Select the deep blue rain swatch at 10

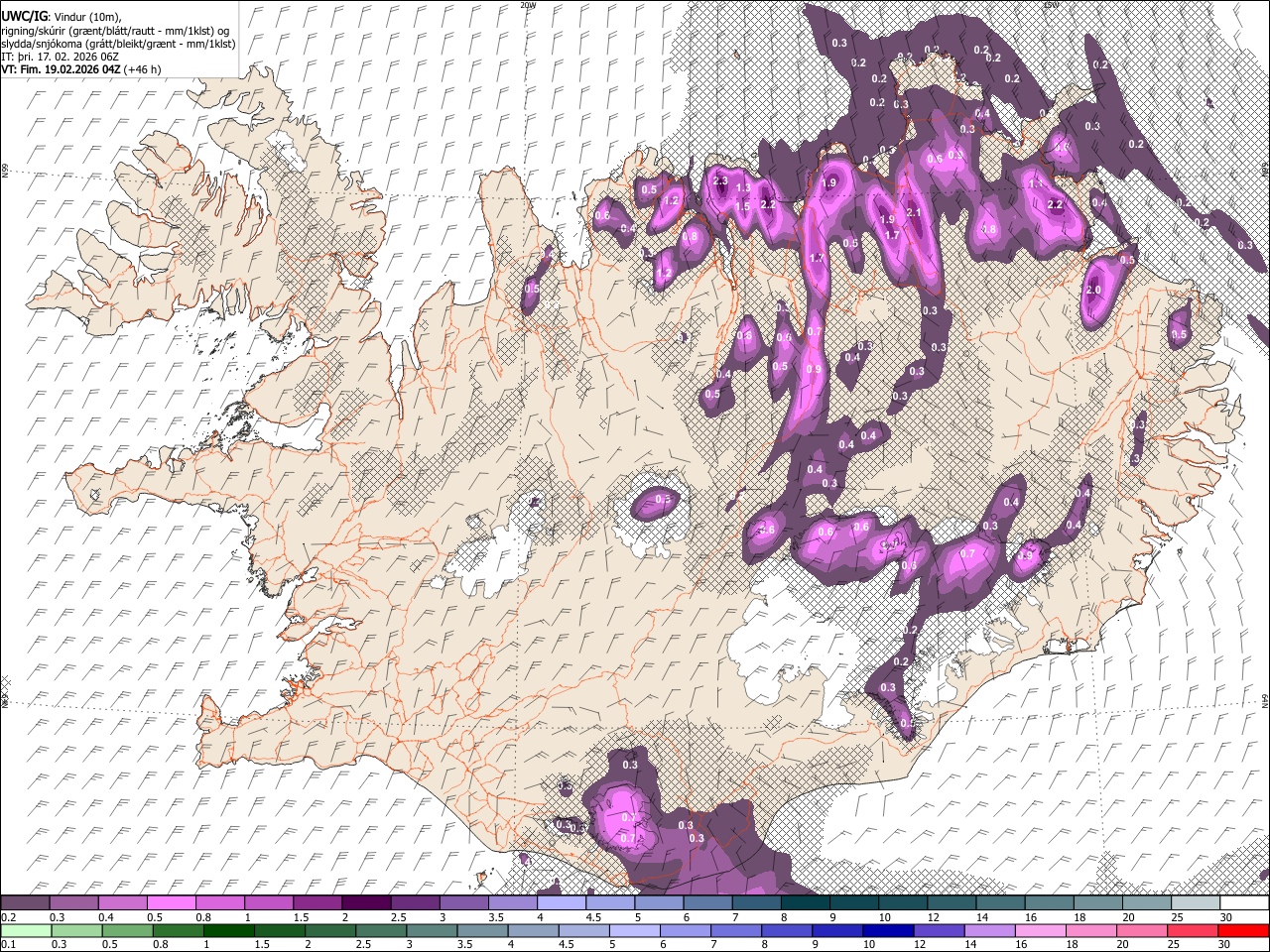coord(887,930)
